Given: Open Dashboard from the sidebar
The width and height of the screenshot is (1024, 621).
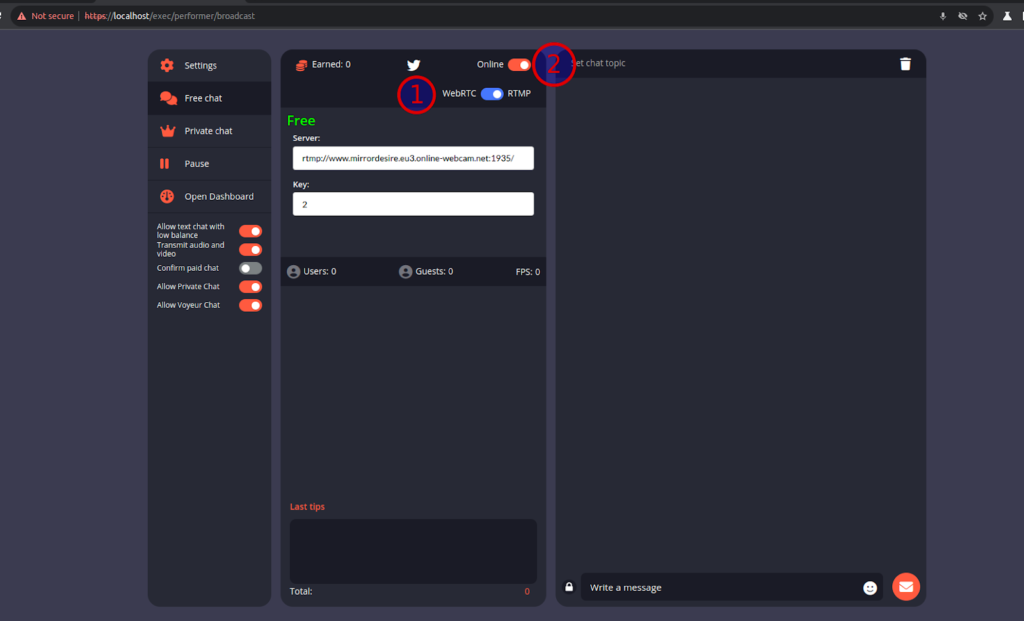Looking at the screenshot, I should [209, 196].
